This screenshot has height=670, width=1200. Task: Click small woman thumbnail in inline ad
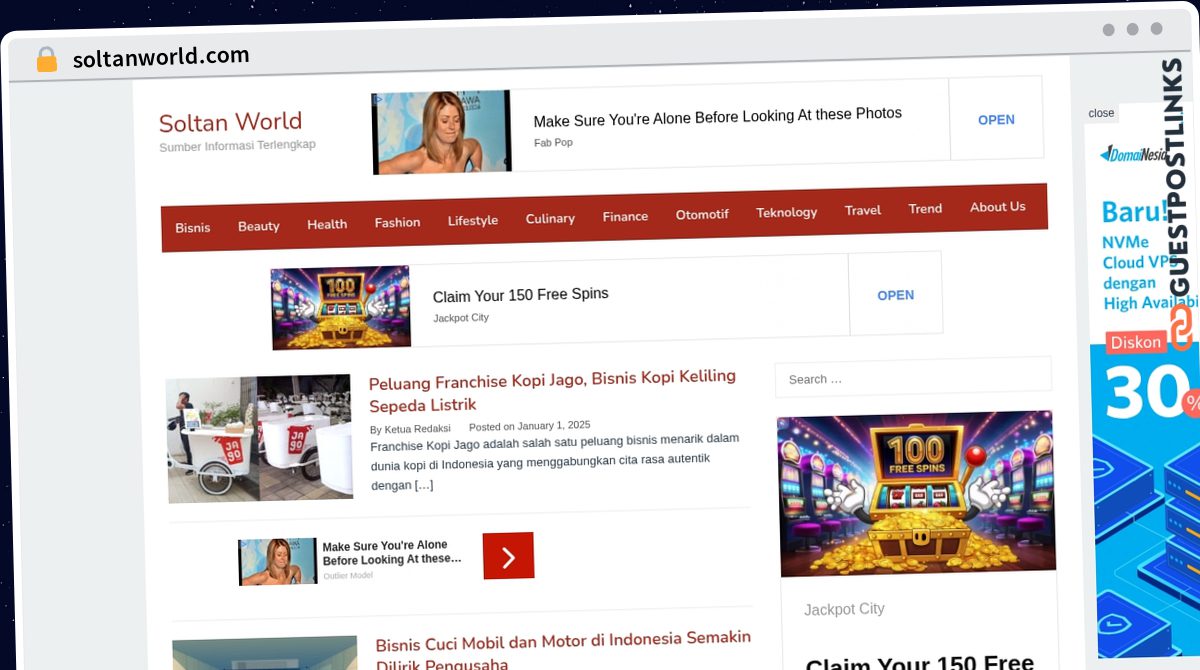coord(277,561)
